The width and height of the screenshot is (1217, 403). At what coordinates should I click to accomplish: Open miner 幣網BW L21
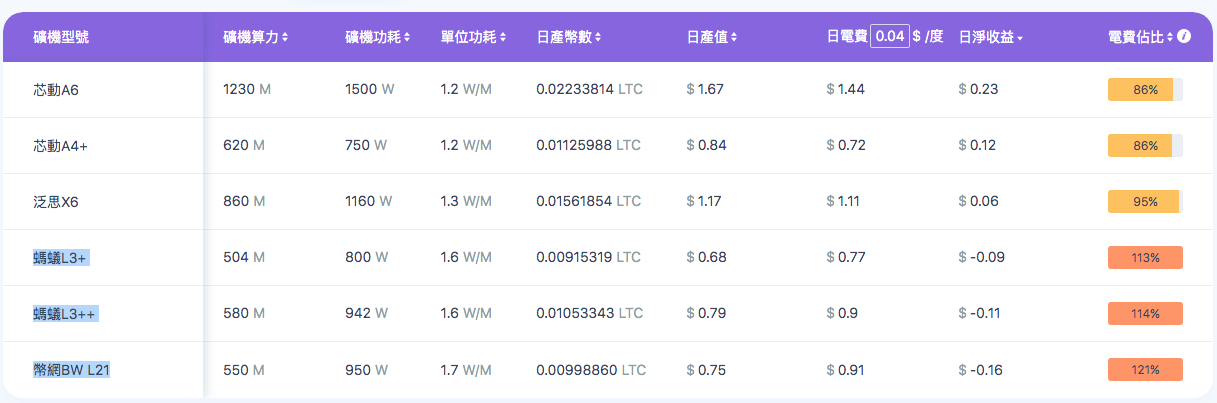click(x=71, y=369)
